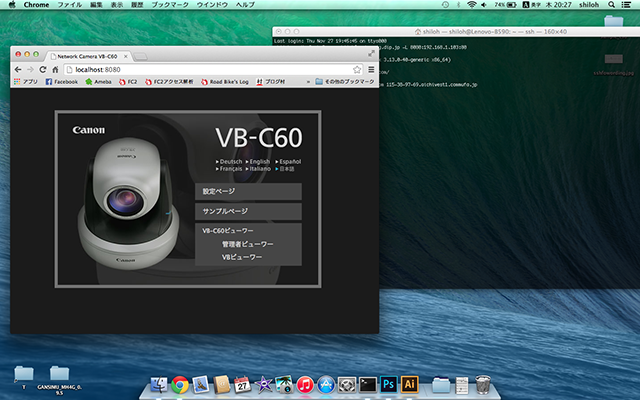Image resolution: width=640 pixels, height=400 pixels.
Task: Click the battery status in menu bar
Action: (505, 5)
